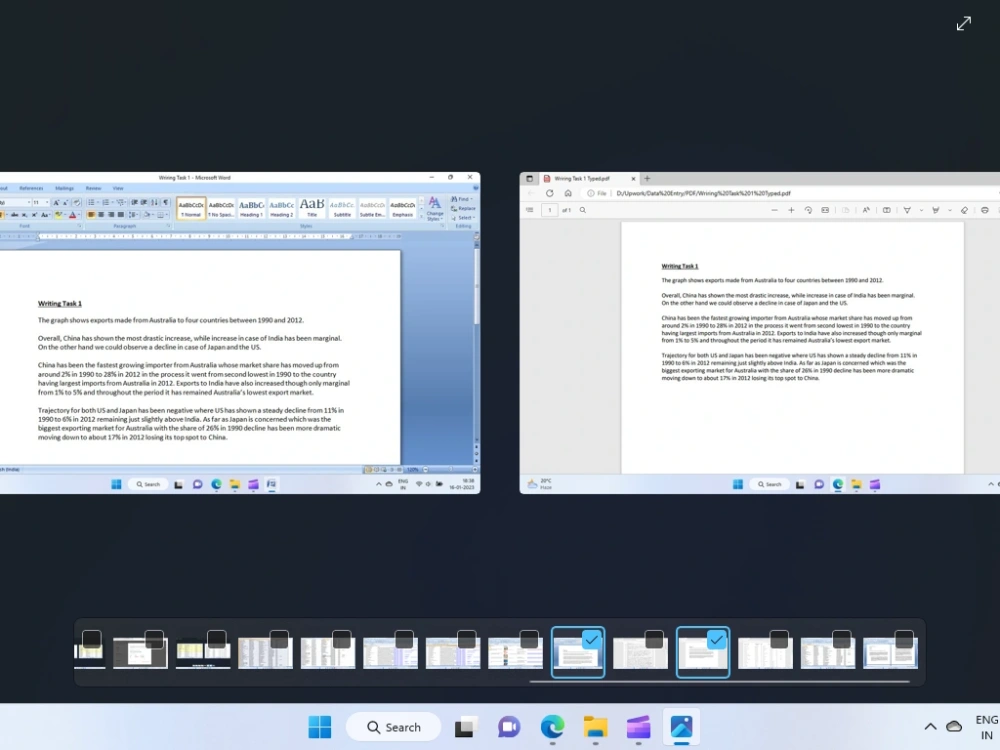Viewport: 1000px width, 750px height.
Task: Switch to the View tab in Word screenshot
Action: click(x=118, y=188)
